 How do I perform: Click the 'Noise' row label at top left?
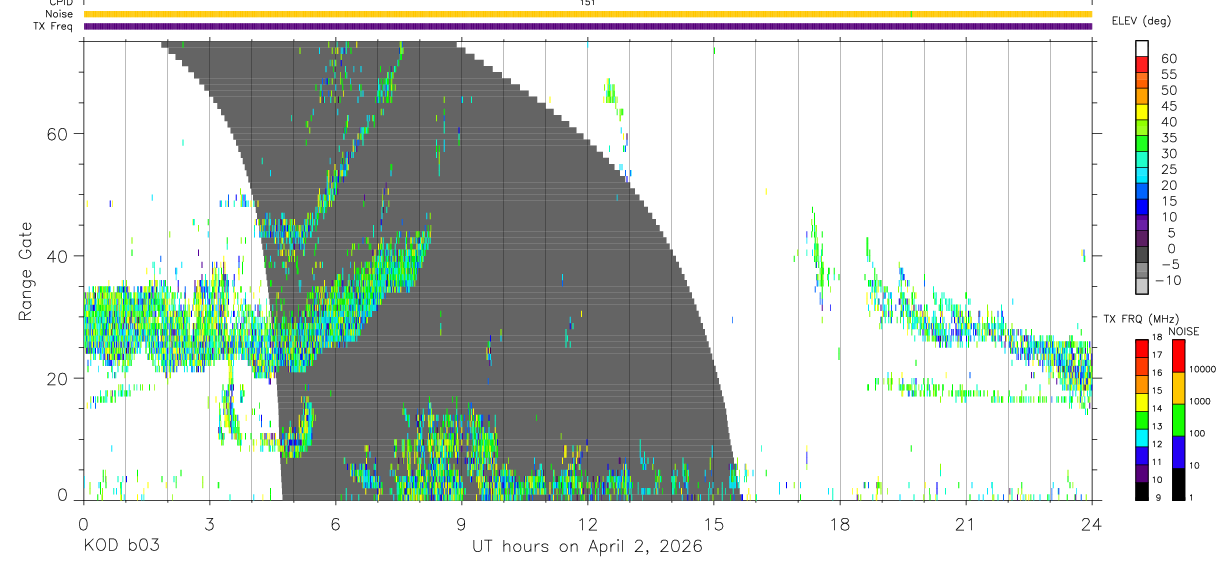tap(61, 14)
